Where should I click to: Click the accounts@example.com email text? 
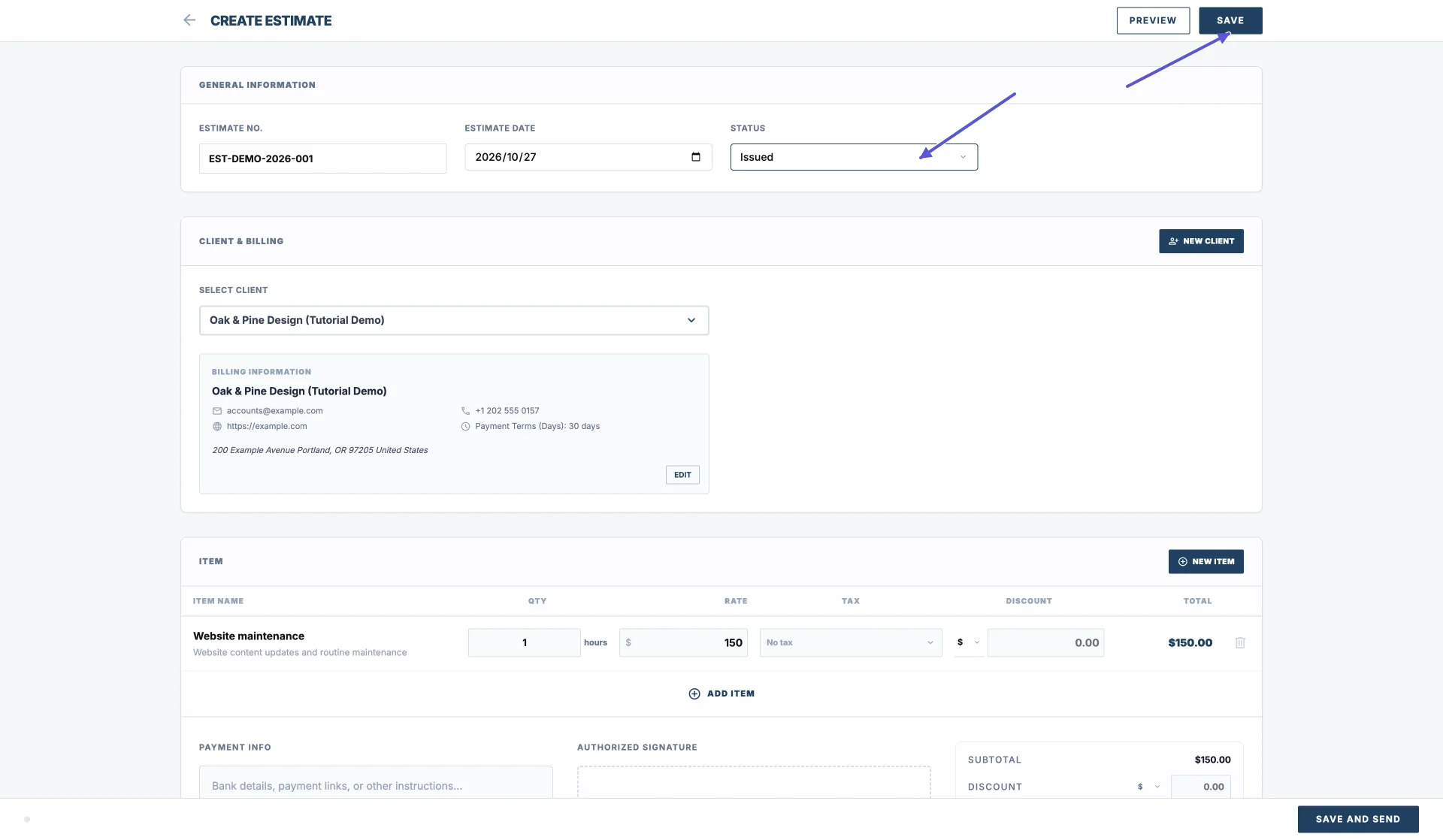(x=274, y=411)
